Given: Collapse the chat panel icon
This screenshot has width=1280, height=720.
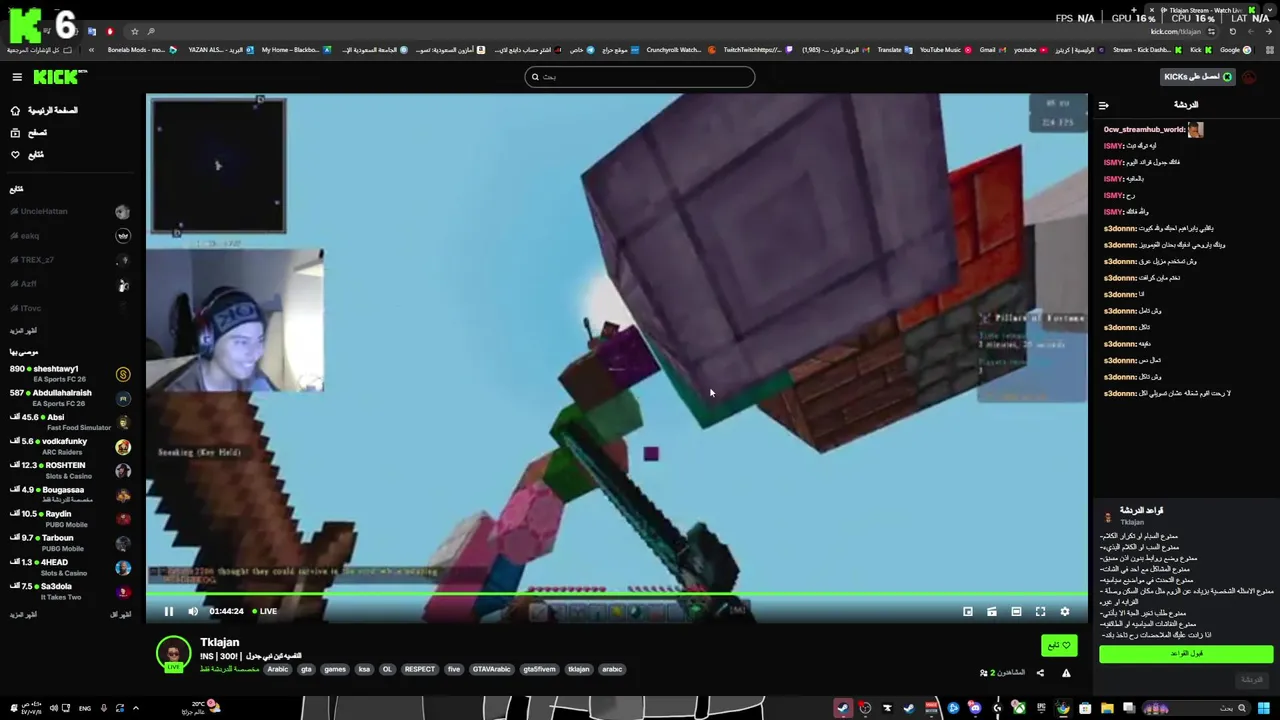Looking at the screenshot, I should point(1104,105).
